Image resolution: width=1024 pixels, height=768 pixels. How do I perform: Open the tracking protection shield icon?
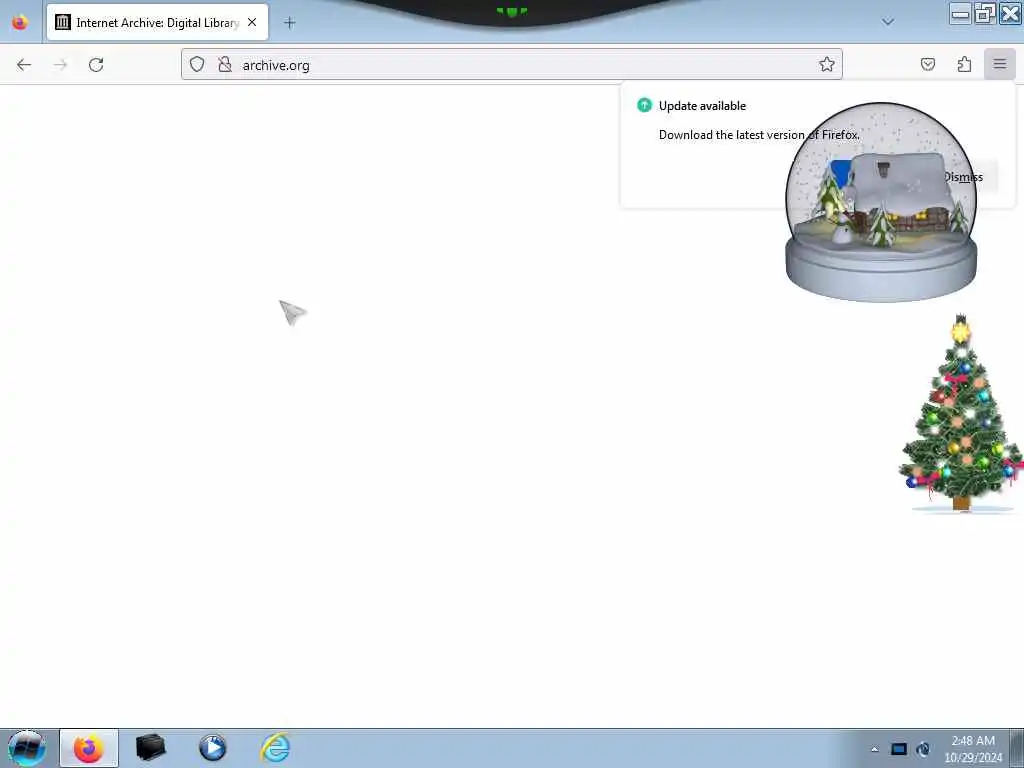pos(197,64)
